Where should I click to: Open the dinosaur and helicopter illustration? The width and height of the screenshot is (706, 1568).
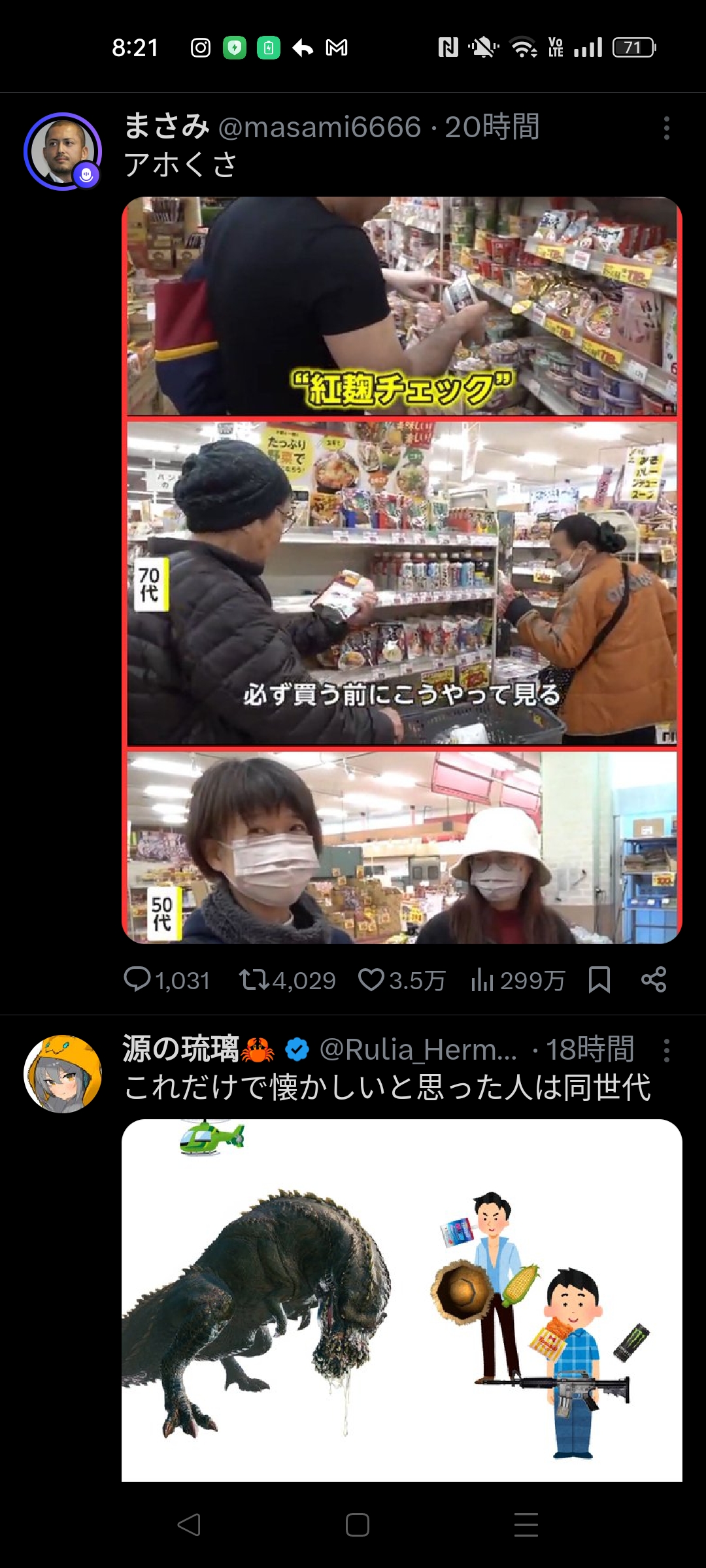402,1300
